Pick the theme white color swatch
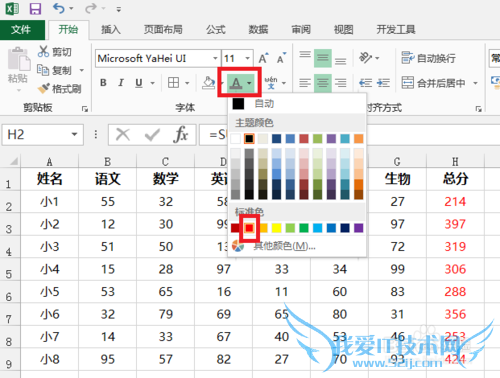This screenshot has width=500, height=378. (235, 139)
